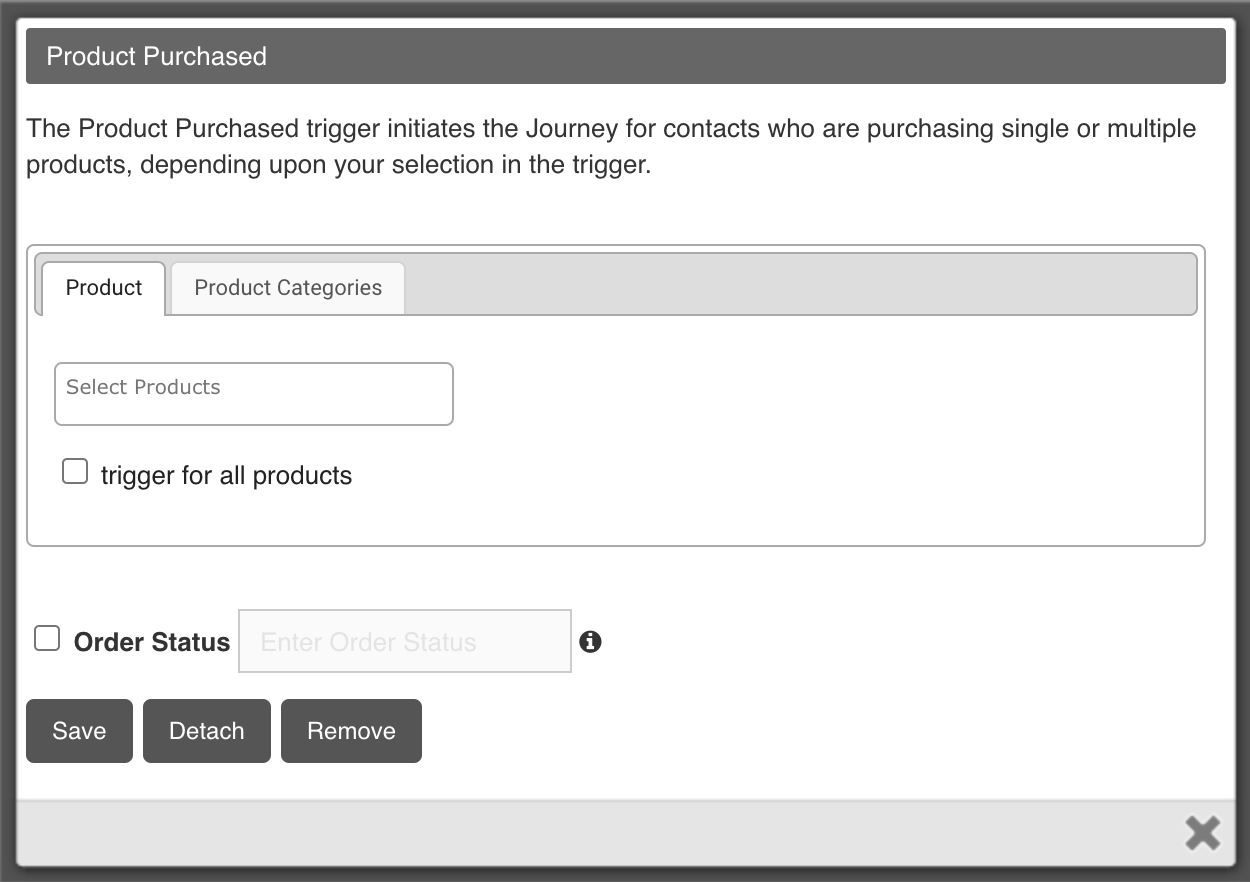Click the Detach button
The width and height of the screenshot is (1250, 882).
point(206,731)
